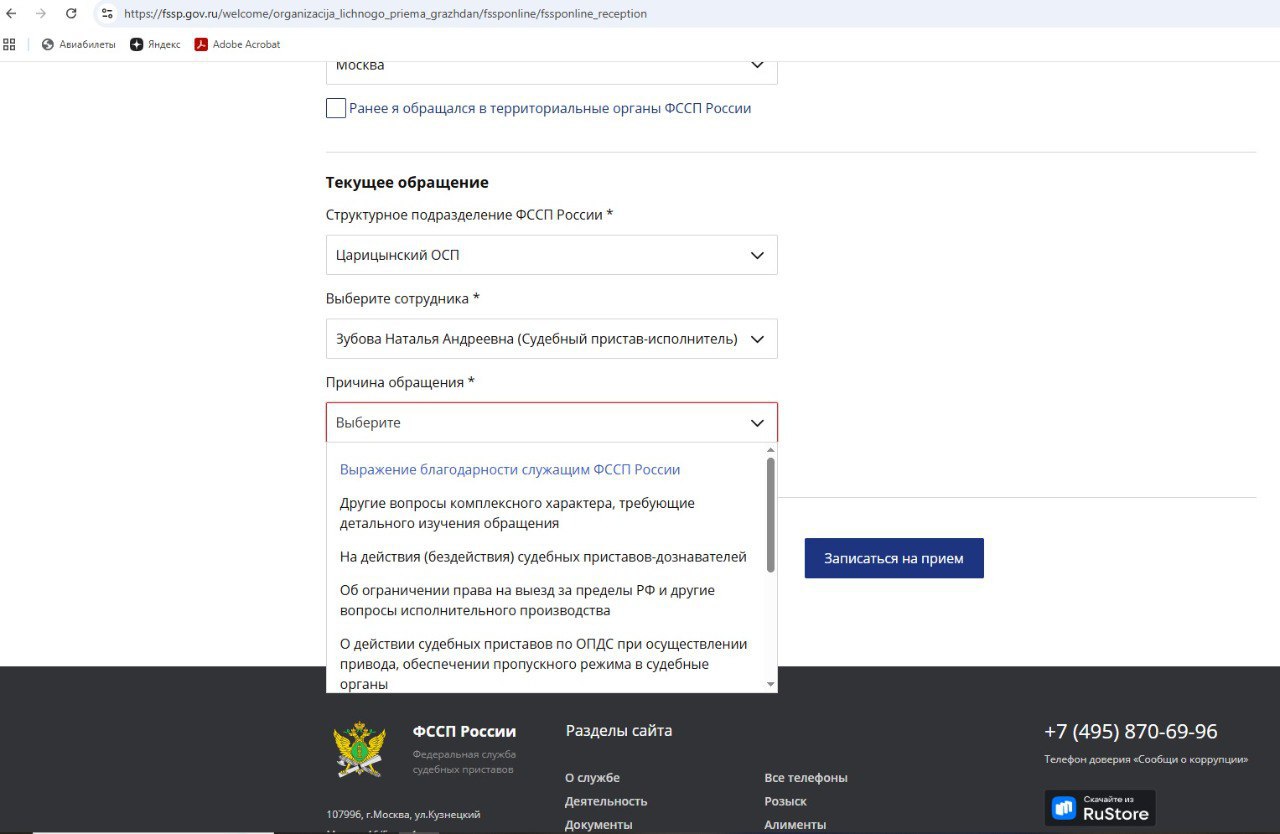Open the Adobe Acrobat bookmark
The height and width of the screenshot is (834, 1280).
point(237,44)
